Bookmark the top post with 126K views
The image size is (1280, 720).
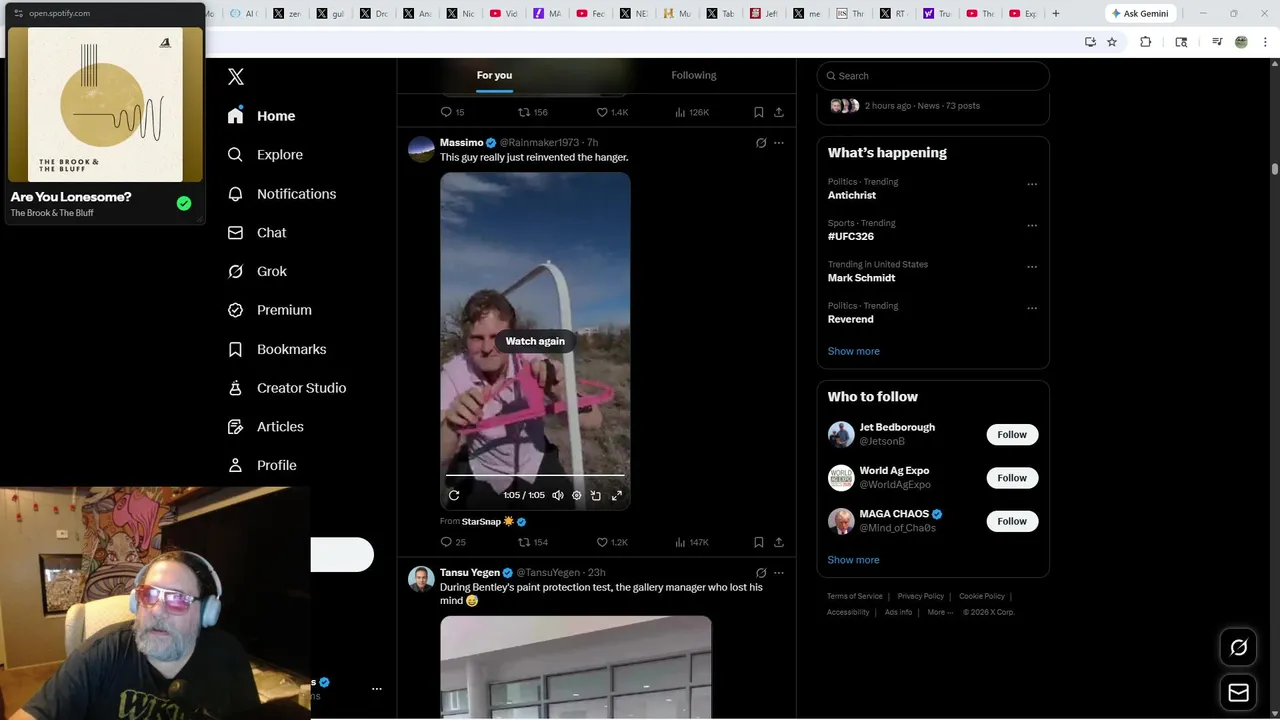click(759, 112)
